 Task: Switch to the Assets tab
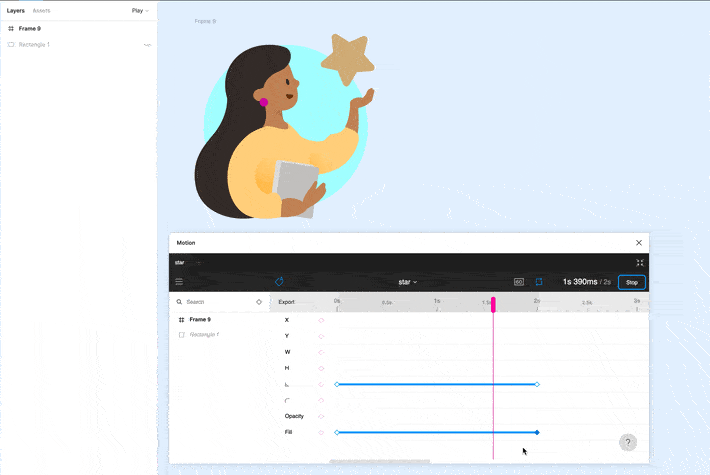tap(42, 11)
